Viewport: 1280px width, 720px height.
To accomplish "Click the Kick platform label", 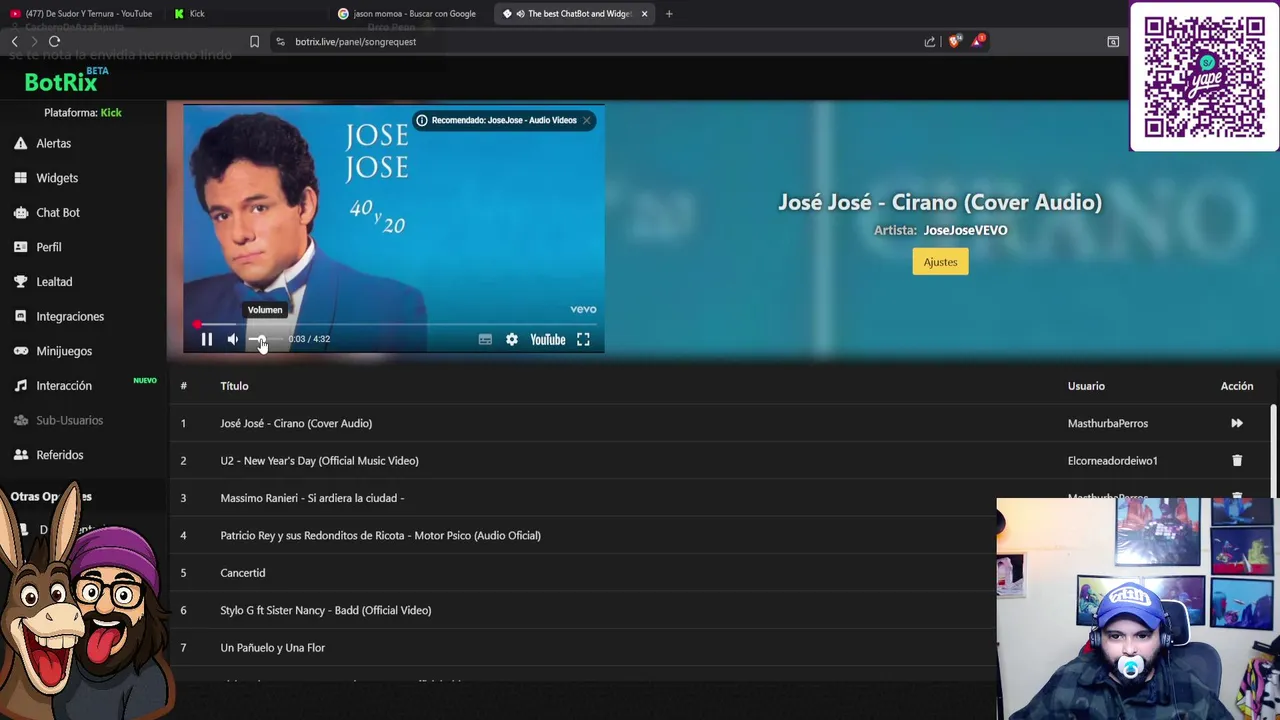I will pyautogui.click(x=111, y=113).
